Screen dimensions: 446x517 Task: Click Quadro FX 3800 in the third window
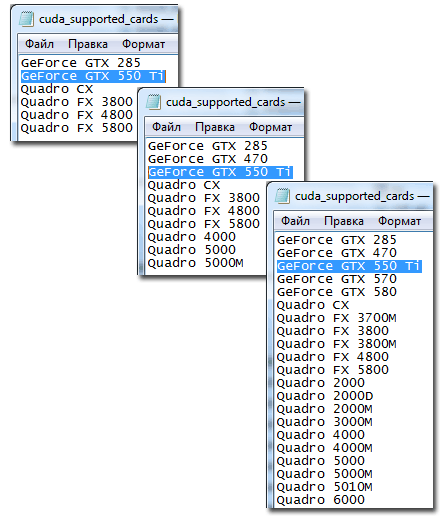[x=333, y=331]
